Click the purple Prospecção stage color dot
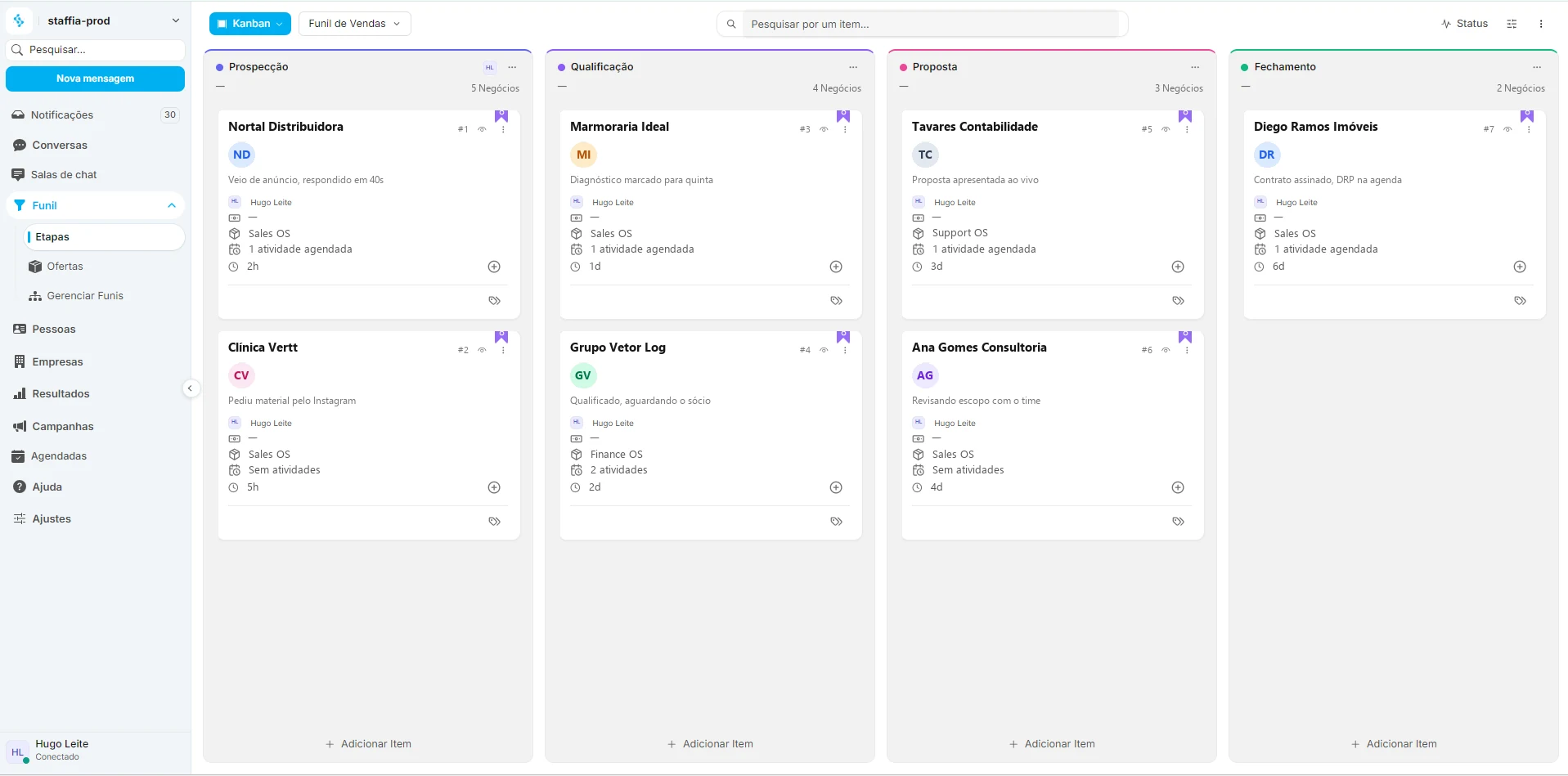This screenshot has height=776, width=1568. [219, 67]
